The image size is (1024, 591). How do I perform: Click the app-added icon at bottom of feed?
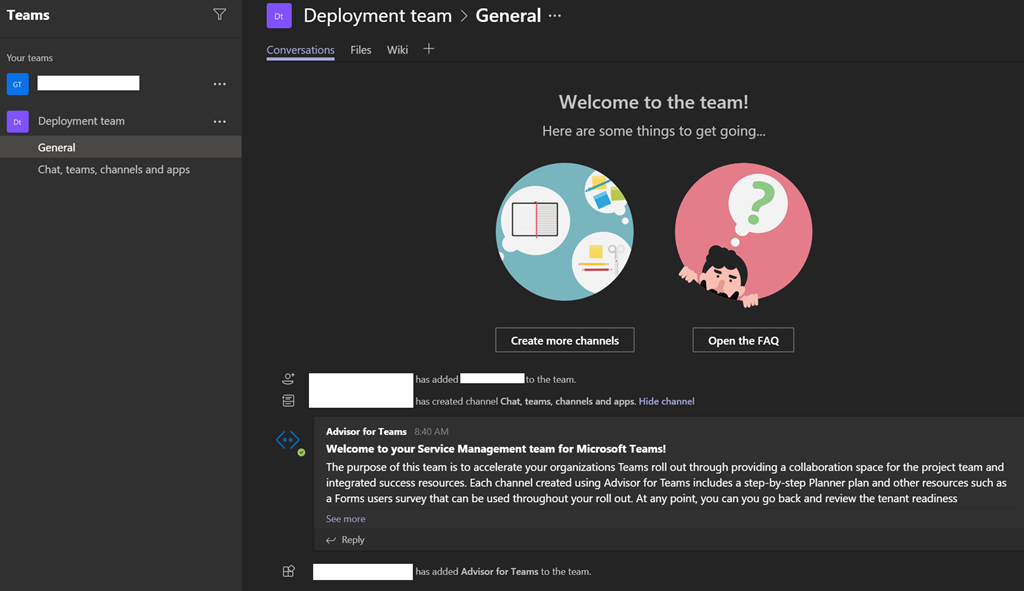pos(288,571)
